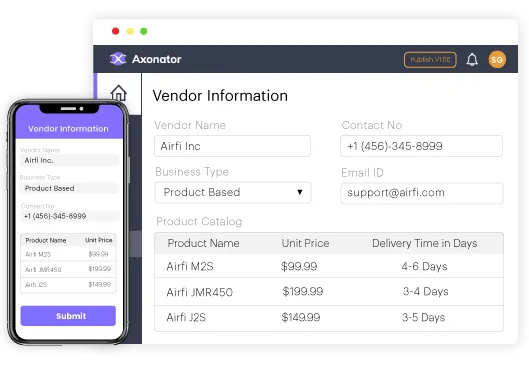Click Delivery Time in Days header
This screenshot has height=369, width=529.
tap(424, 243)
